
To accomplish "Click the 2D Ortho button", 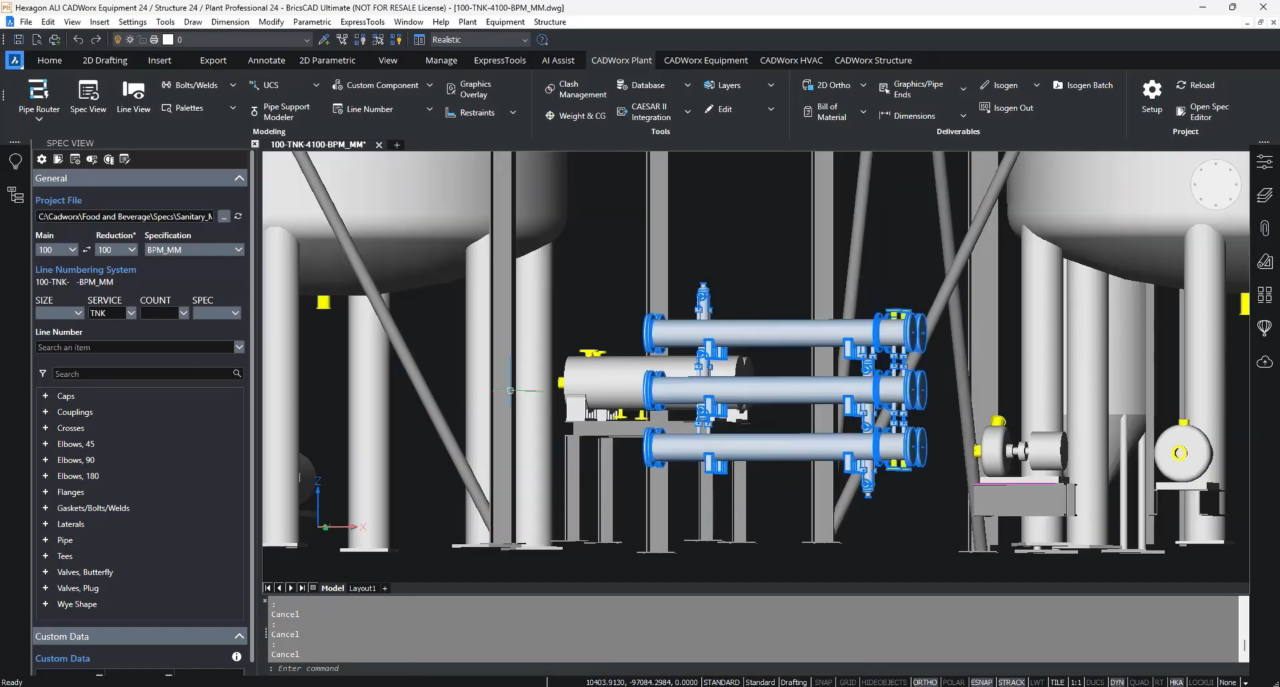I will coord(826,85).
